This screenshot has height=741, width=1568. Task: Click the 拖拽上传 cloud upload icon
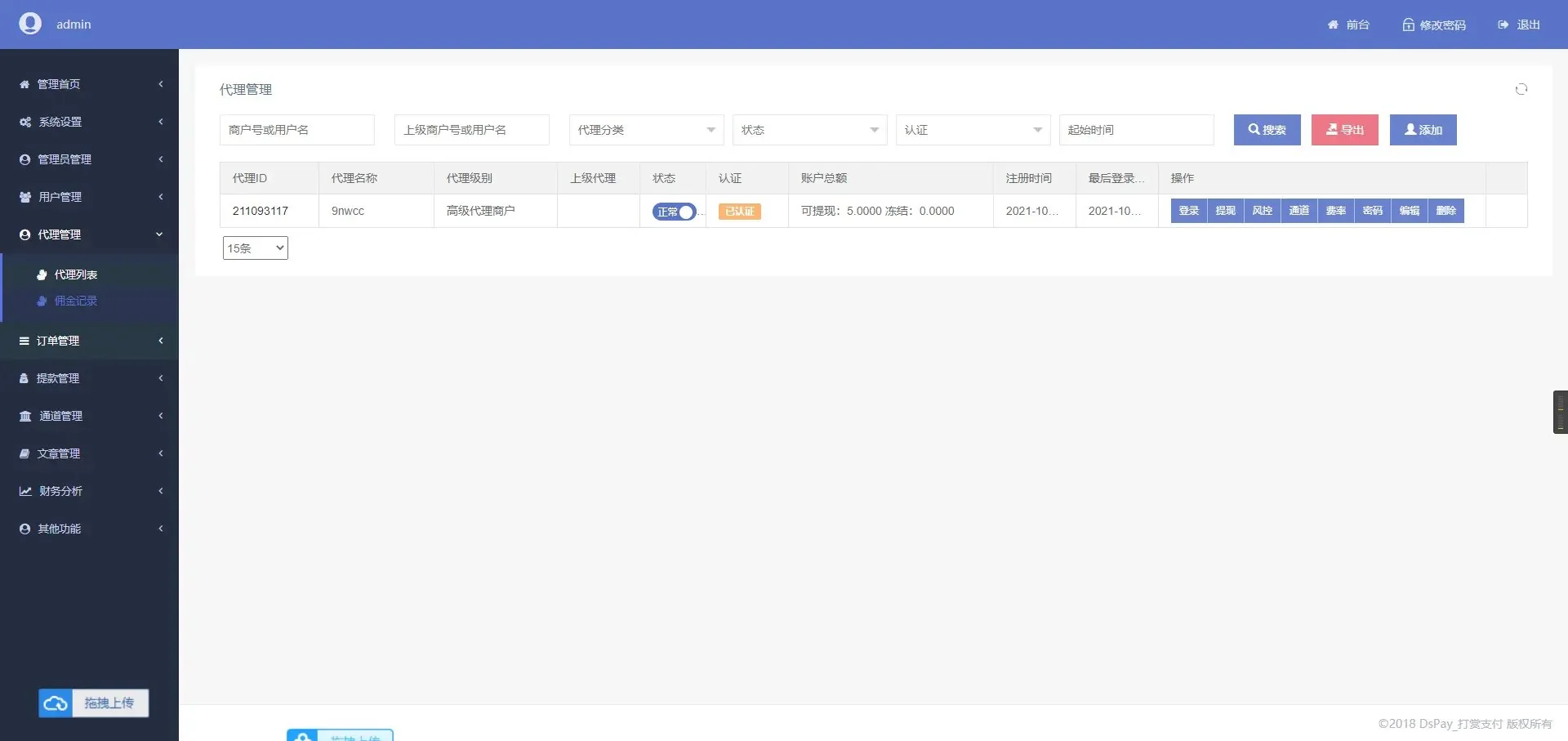pyautogui.click(x=56, y=703)
